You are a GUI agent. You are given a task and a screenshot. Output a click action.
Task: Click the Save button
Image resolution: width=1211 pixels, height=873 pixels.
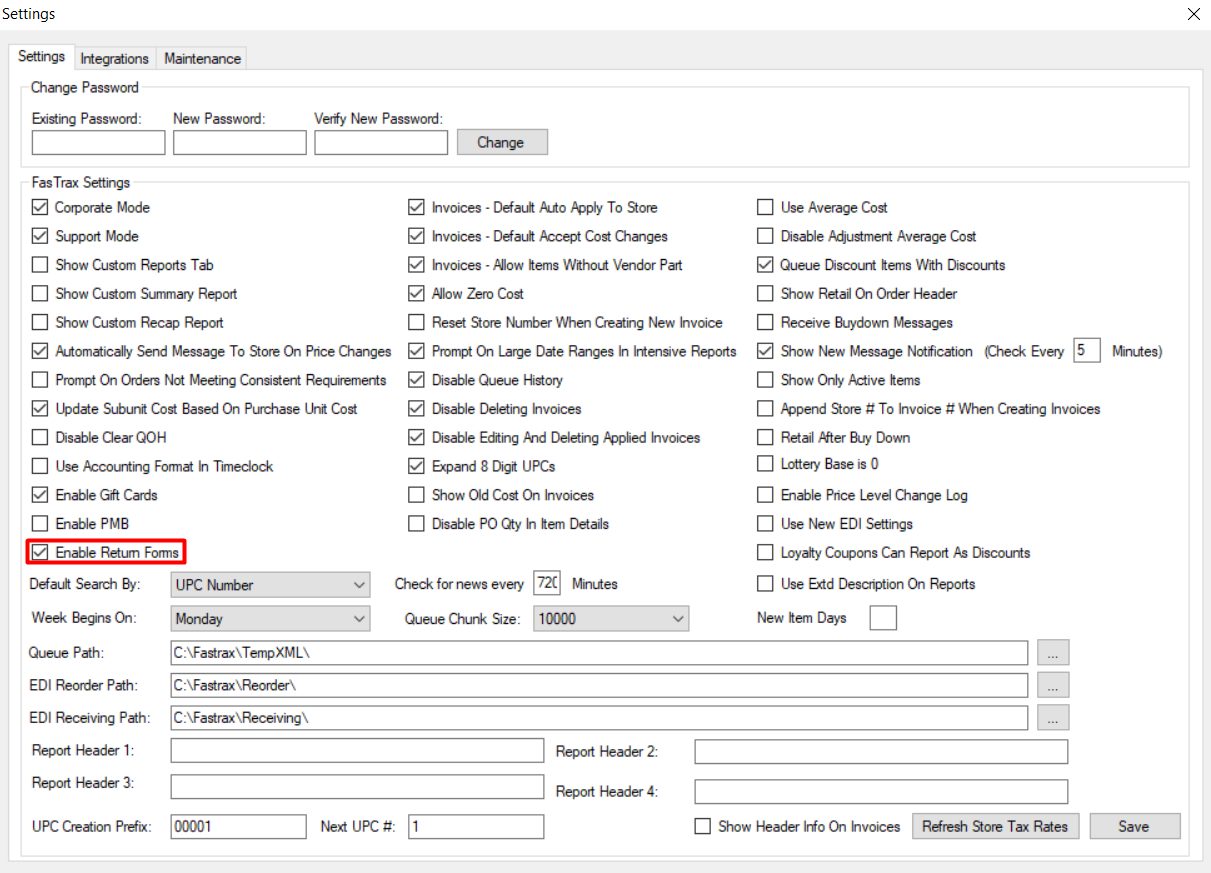[x=1134, y=826]
